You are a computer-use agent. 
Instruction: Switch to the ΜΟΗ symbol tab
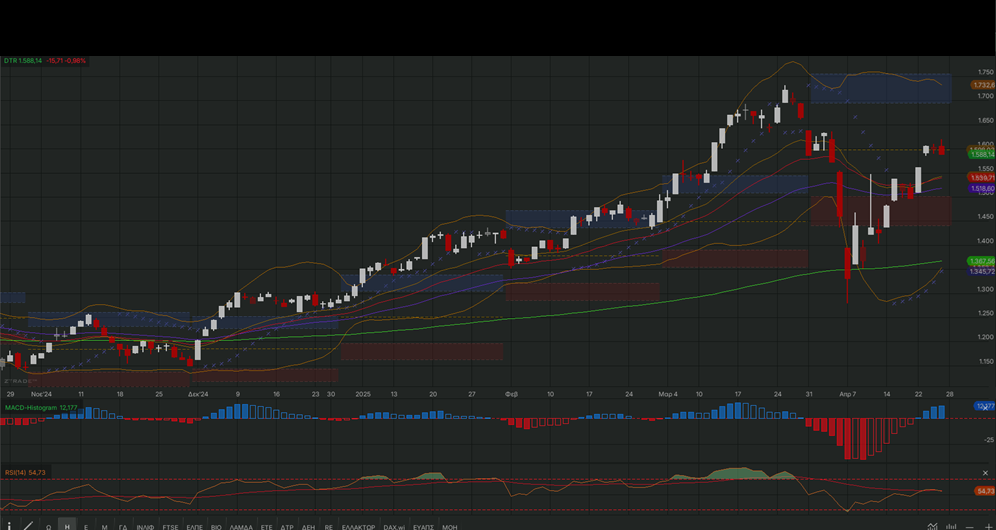point(449,527)
